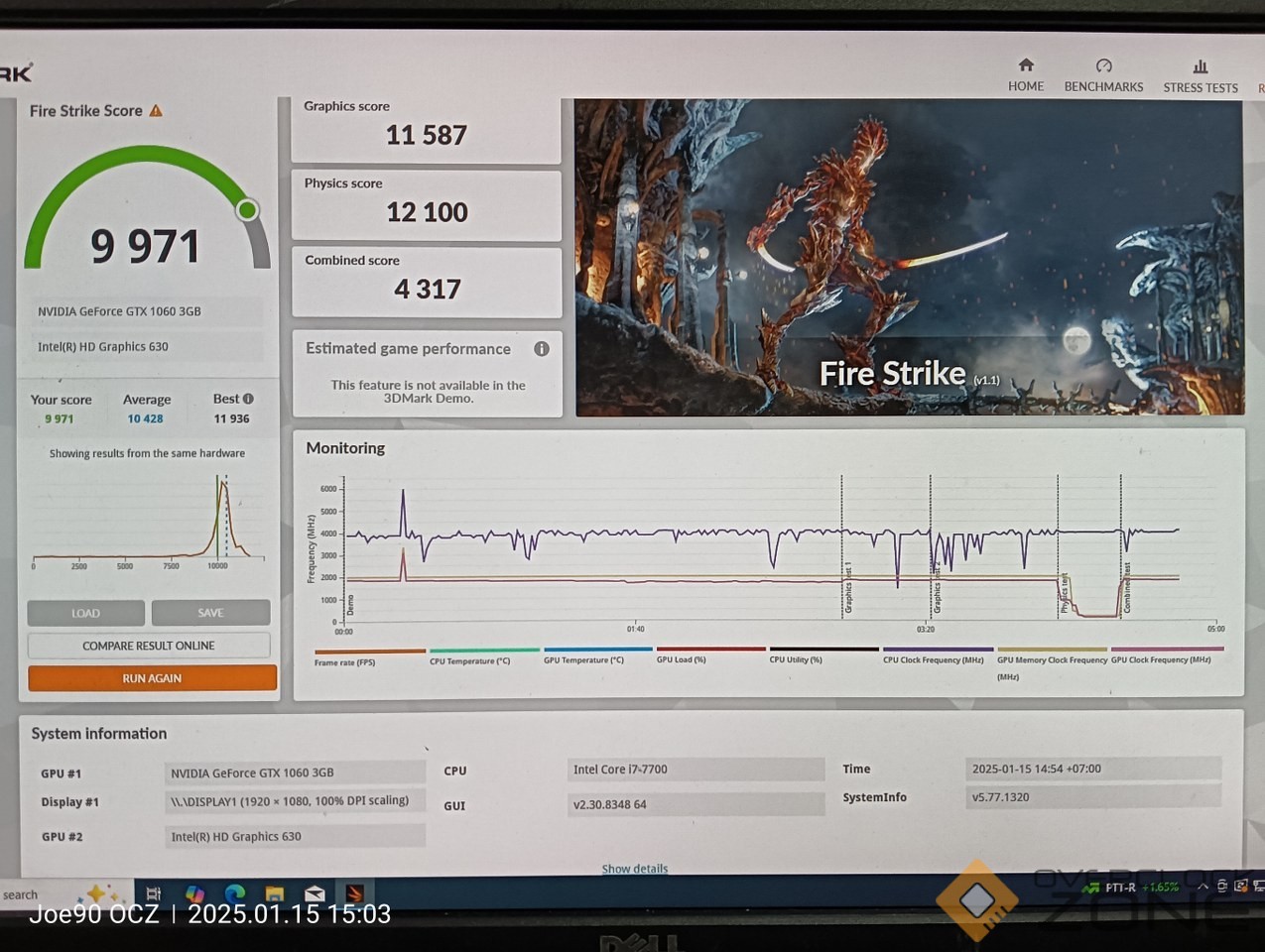Click the Physics test marker in the chart

point(1064,593)
